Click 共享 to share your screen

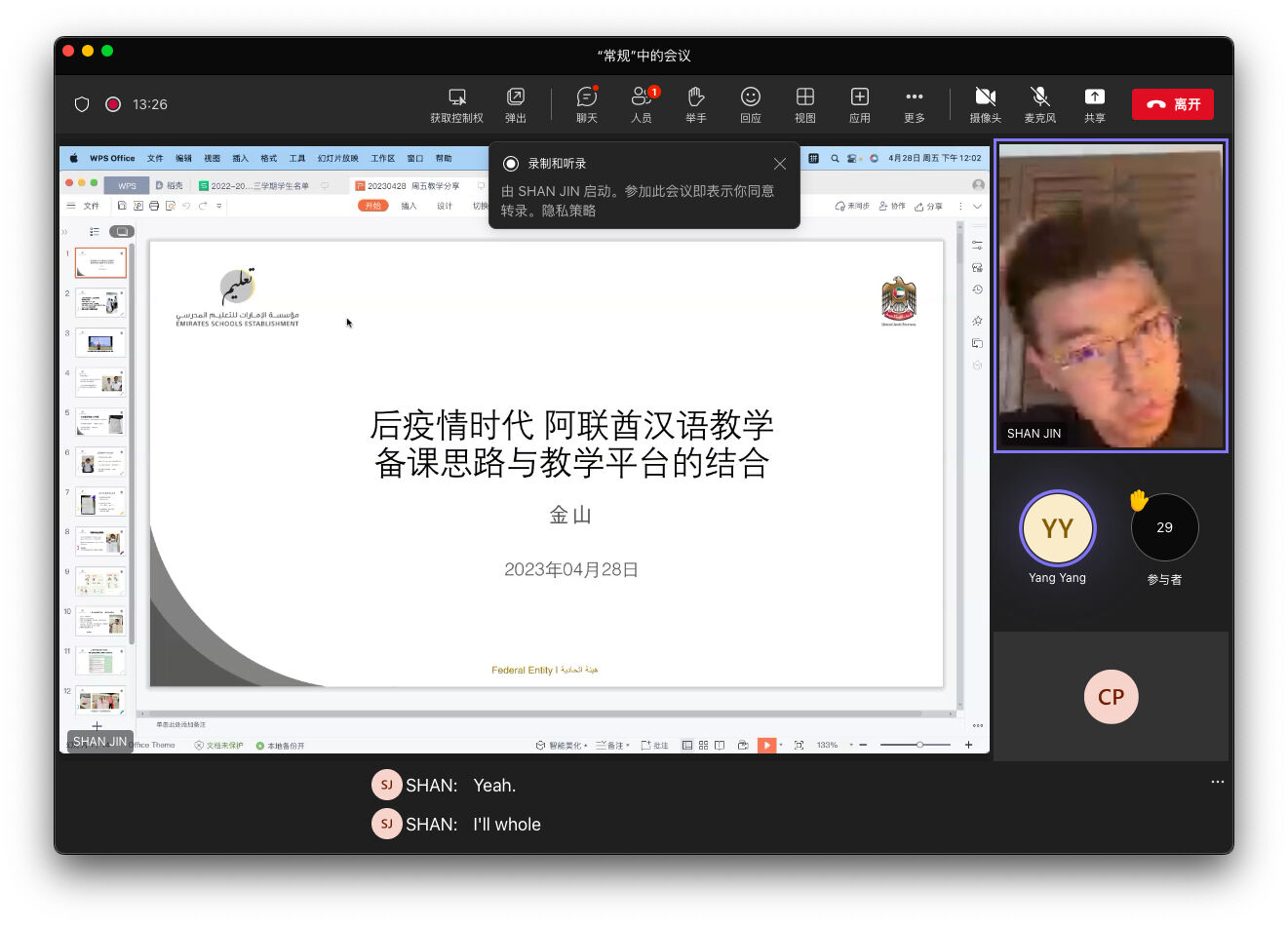pyautogui.click(x=1094, y=105)
